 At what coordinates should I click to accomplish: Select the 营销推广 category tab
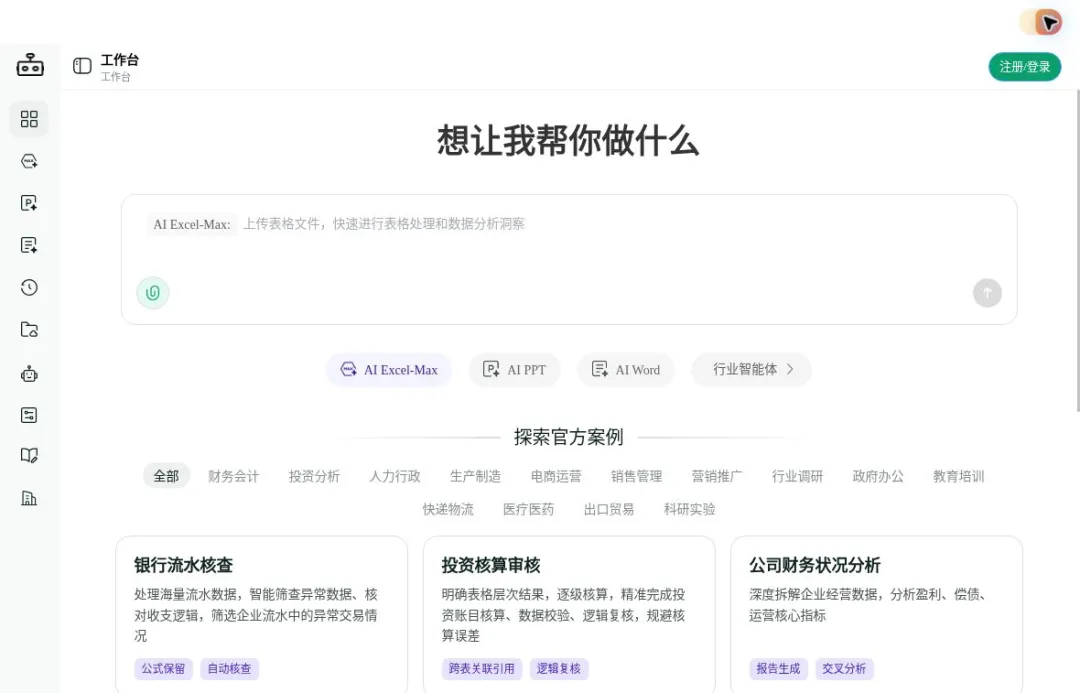(x=717, y=476)
